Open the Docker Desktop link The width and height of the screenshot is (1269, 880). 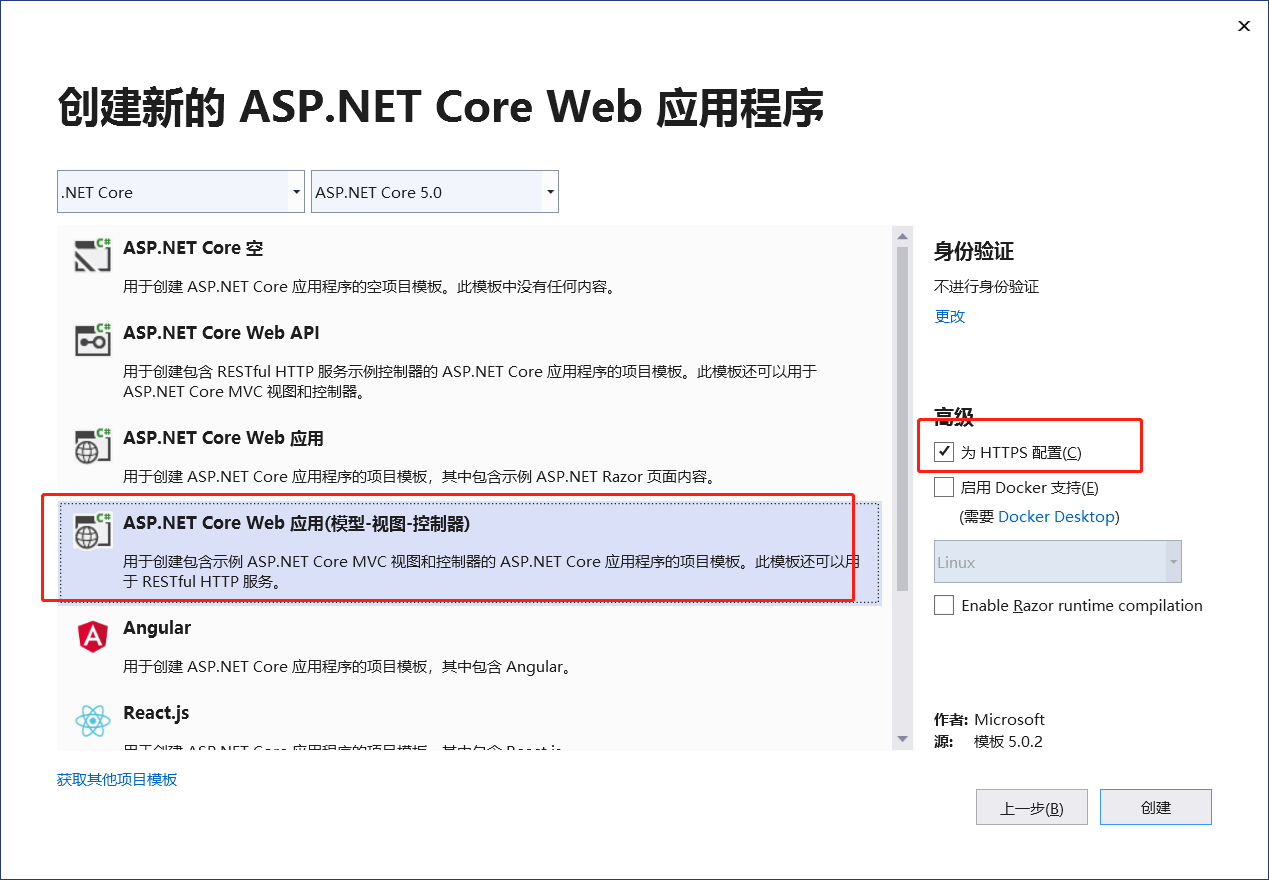[1056, 517]
